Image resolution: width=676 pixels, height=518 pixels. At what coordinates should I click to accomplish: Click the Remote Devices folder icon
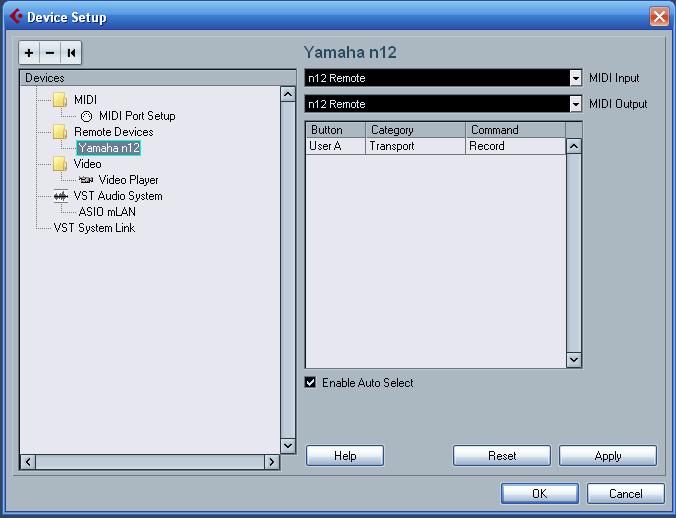pos(60,132)
